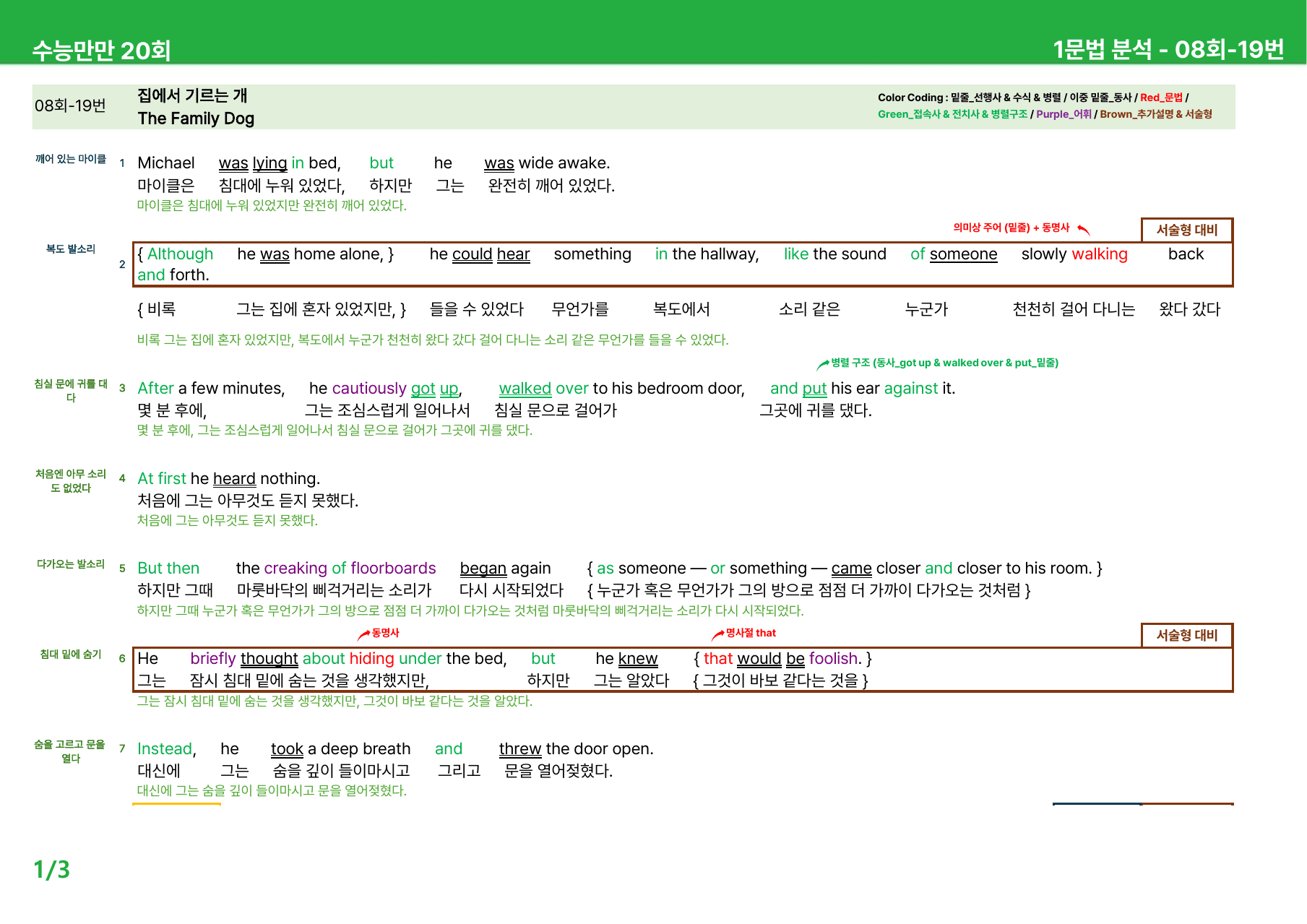
Task: Click the English title 'The Family Dog'
Action: 196,118
